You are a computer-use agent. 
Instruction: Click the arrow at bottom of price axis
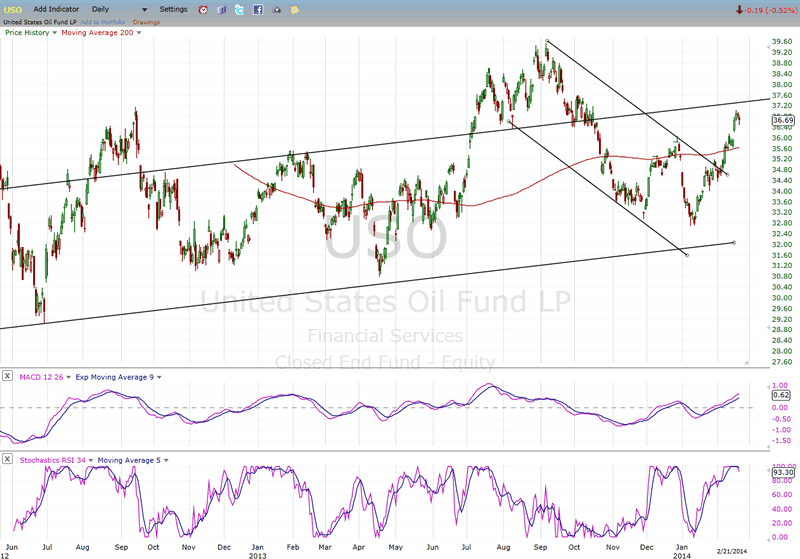pos(768,328)
